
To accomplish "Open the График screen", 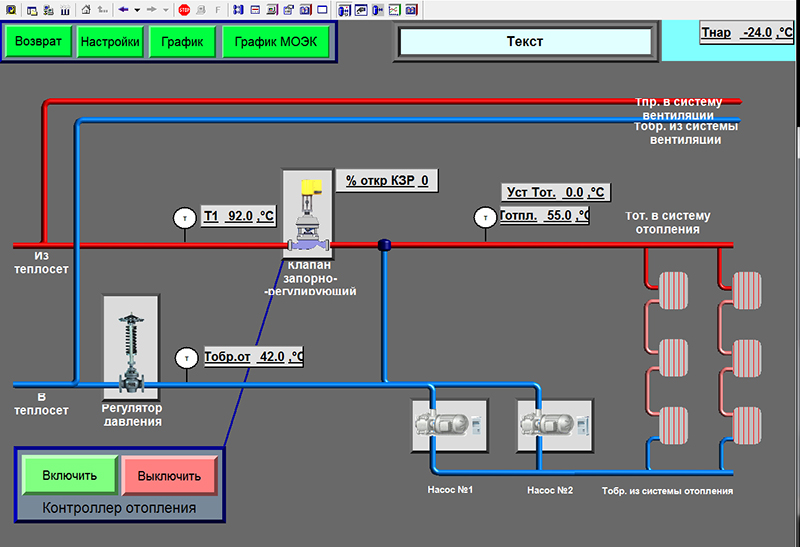I will click(x=182, y=42).
